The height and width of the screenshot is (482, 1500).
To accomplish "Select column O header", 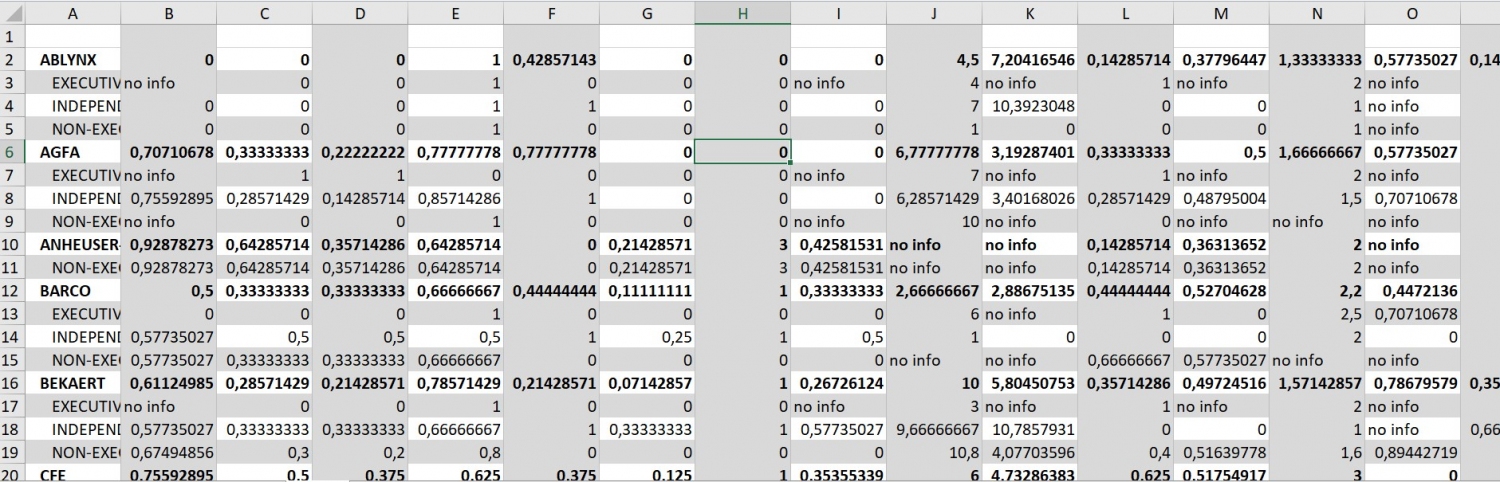I will (1412, 14).
